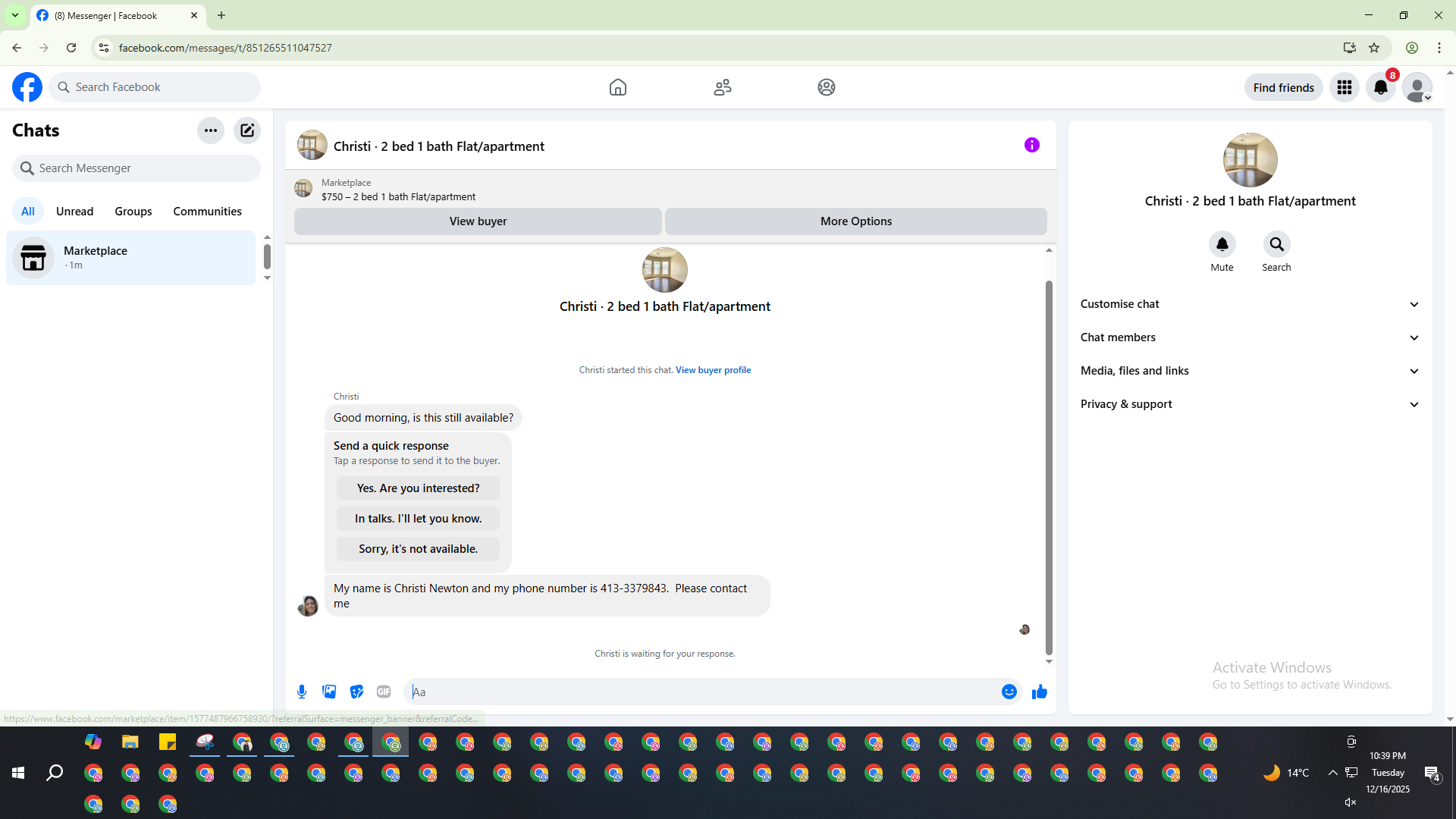Bookmark this page with the star icon
1456x819 pixels.
click(x=1374, y=48)
